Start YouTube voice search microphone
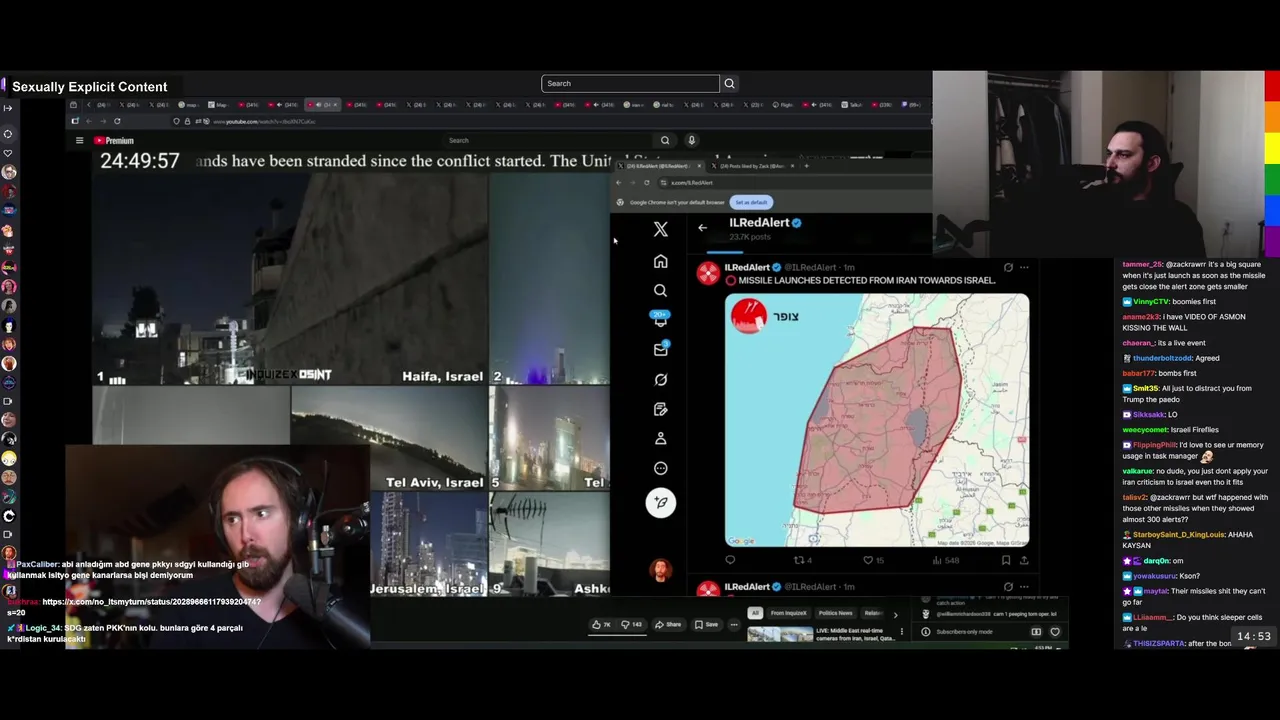The height and width of the screenshot is (720, 1280). (x=691, y=140)
